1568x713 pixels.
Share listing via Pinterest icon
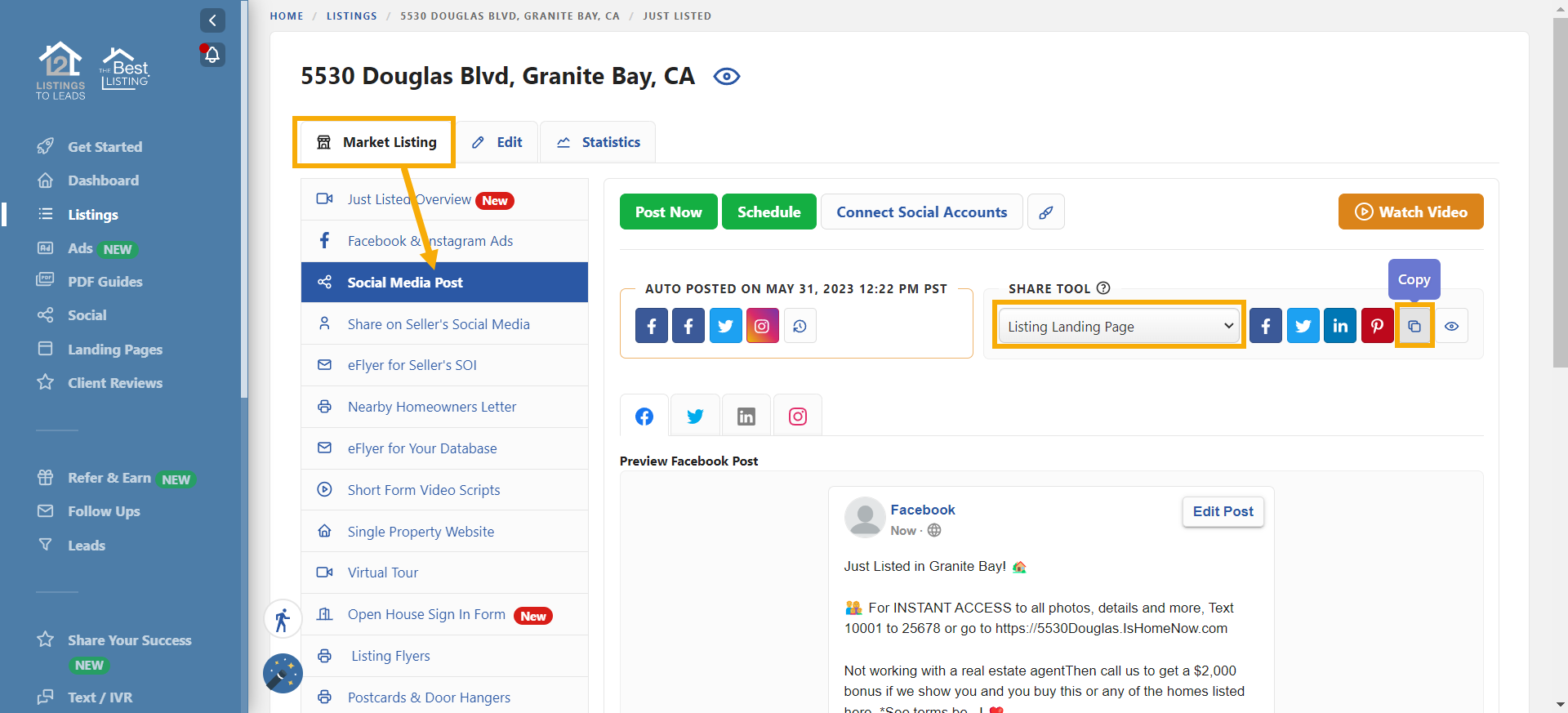tap(1377, 326)
